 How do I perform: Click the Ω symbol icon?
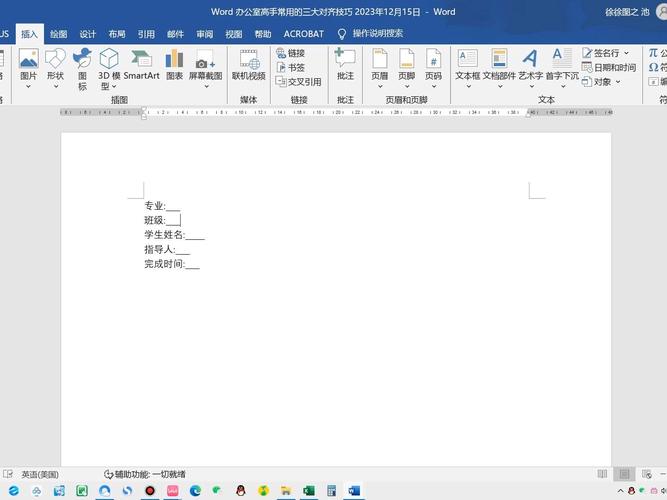tap(653, 67)
